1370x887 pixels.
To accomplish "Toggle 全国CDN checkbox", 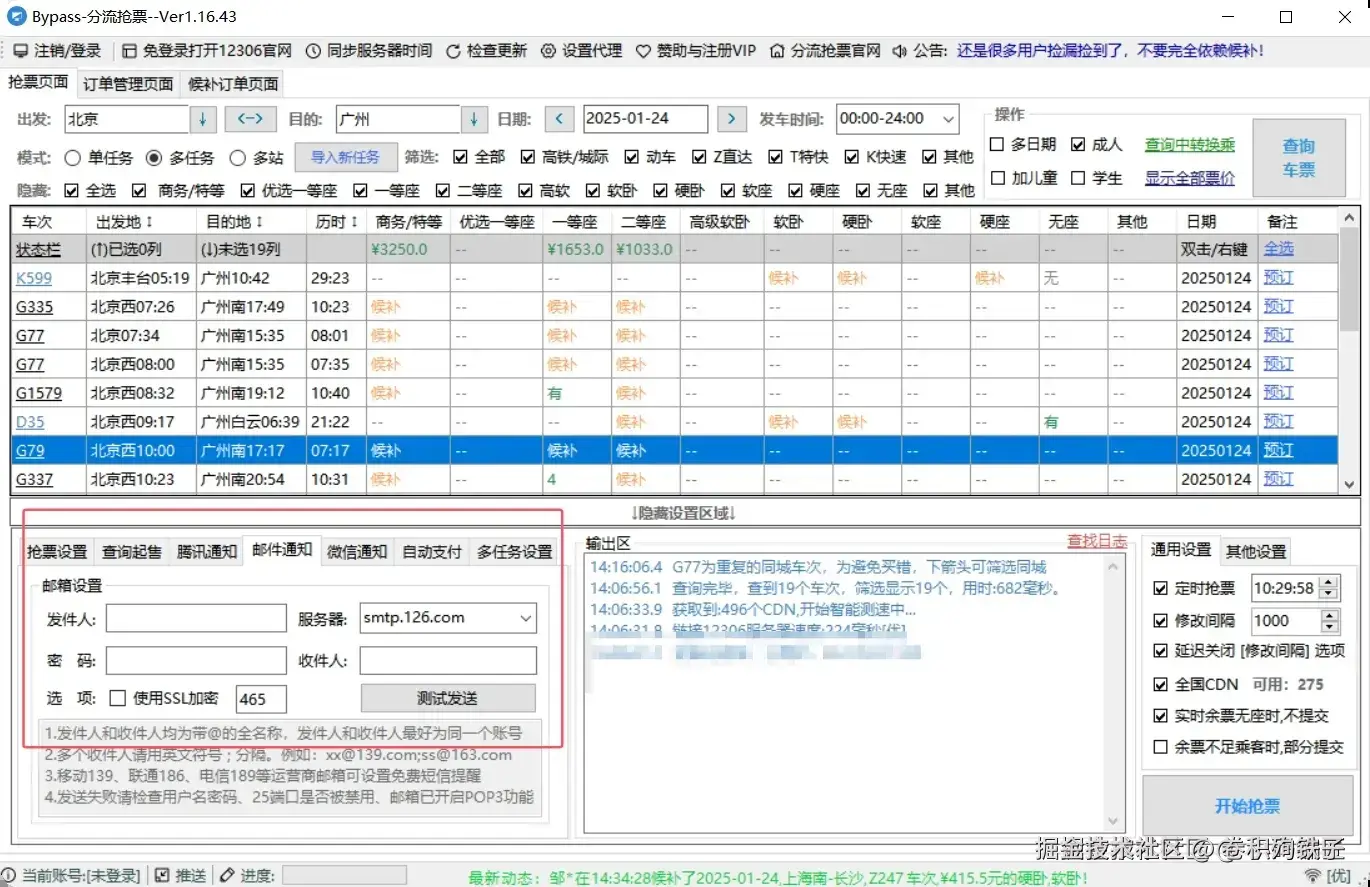I will coord(1160,685).
